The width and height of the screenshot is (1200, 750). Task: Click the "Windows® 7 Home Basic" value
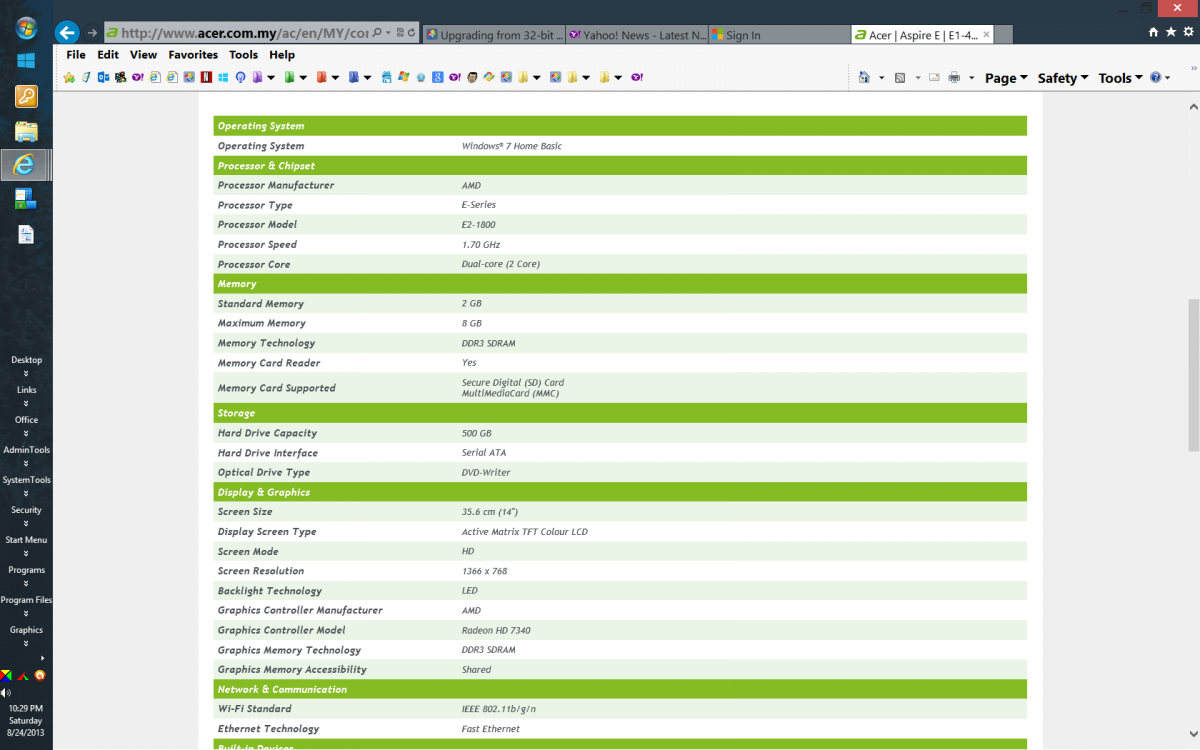(512, 146)
